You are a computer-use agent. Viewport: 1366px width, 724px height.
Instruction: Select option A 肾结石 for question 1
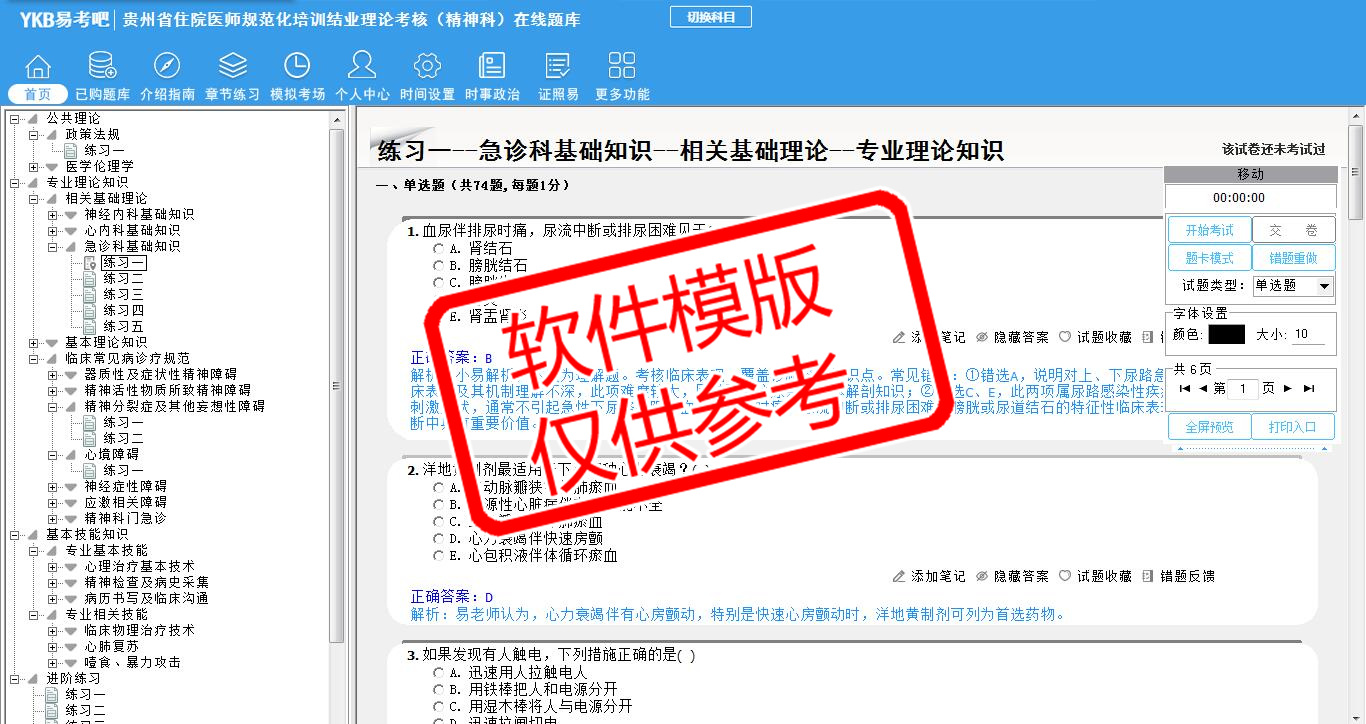tap(438, 249)
